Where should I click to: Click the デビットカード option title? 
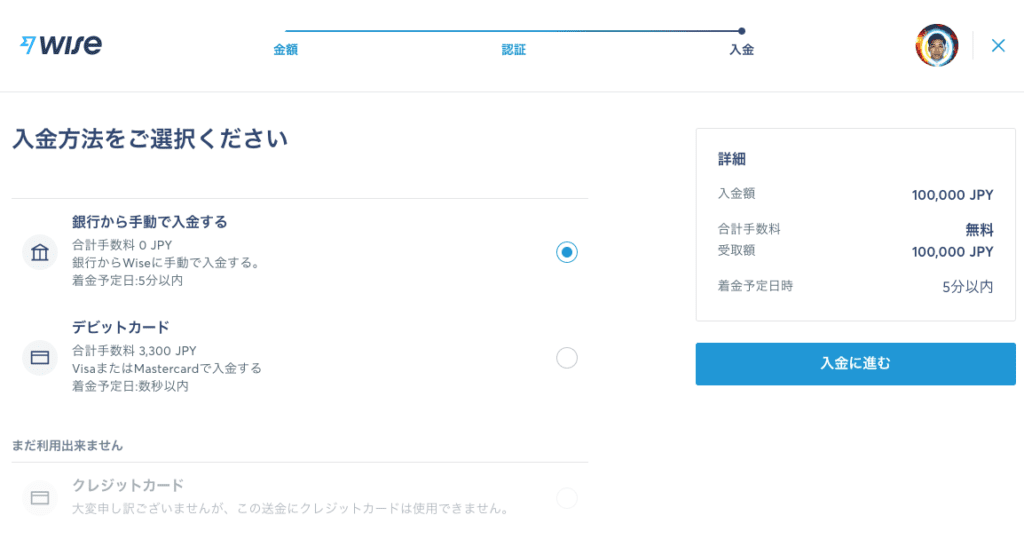121,327
